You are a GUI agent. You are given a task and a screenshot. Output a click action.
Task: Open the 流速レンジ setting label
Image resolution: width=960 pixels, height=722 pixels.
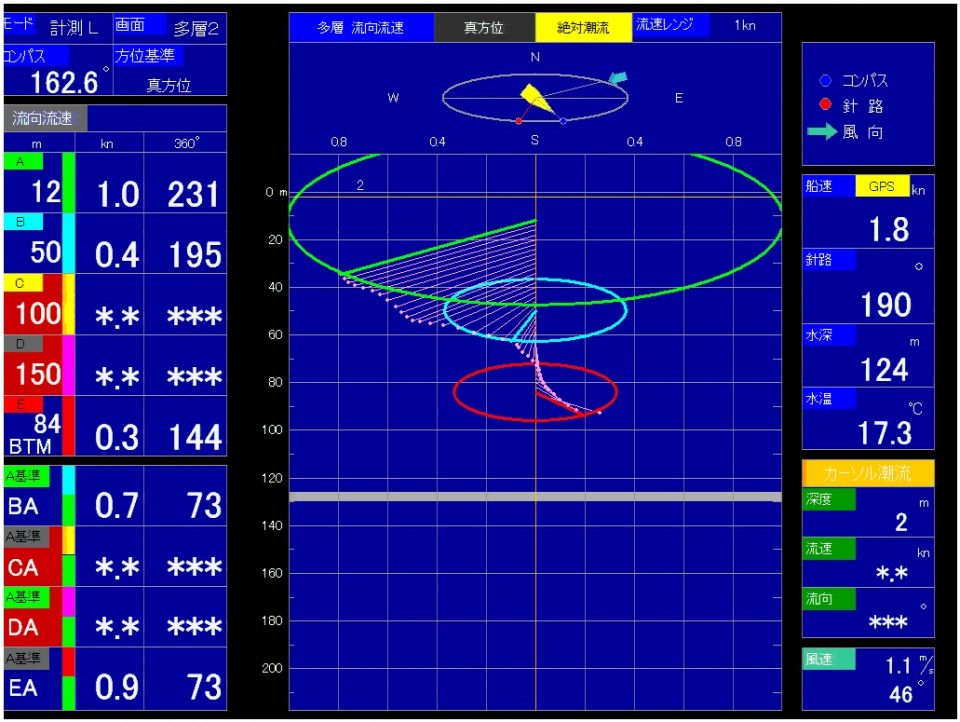point(670,25)
